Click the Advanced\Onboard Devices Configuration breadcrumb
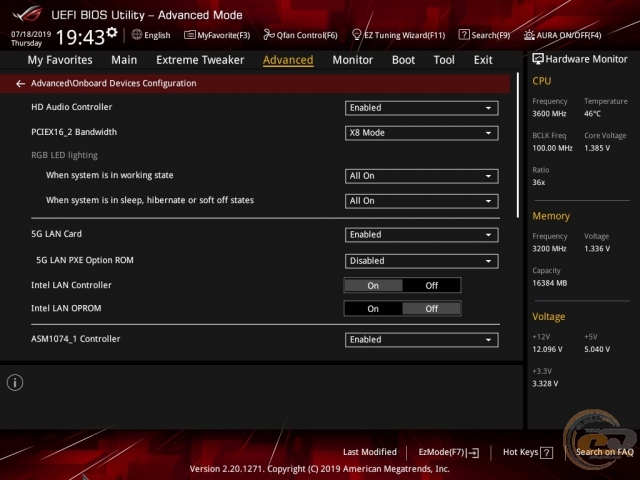The width and height of the screenshot is (640, 480). point(114,83)
